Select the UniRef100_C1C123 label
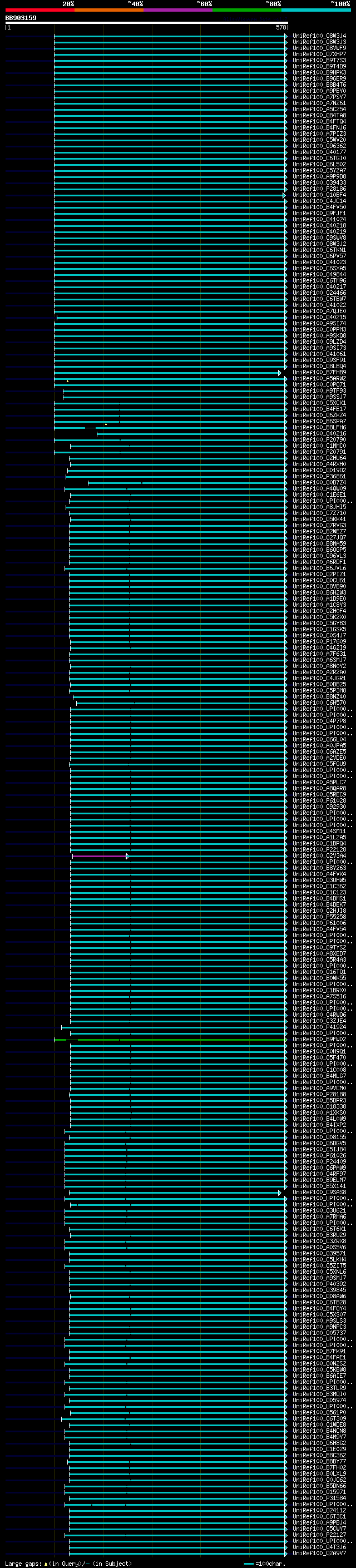Screen dimensions: 356x1568 tap(319, 892)
